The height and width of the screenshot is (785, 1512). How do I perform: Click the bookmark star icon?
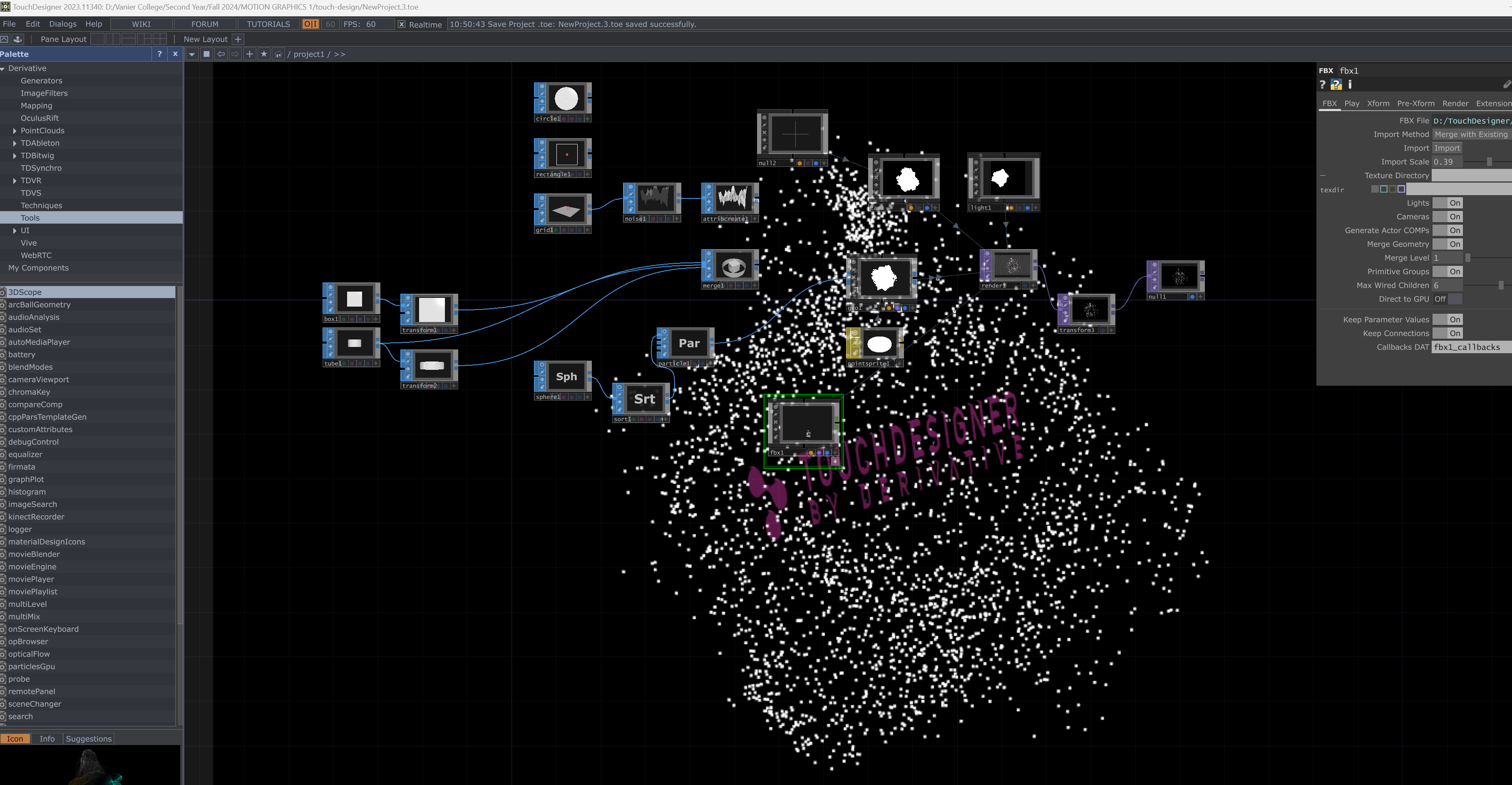pos(264,54)
